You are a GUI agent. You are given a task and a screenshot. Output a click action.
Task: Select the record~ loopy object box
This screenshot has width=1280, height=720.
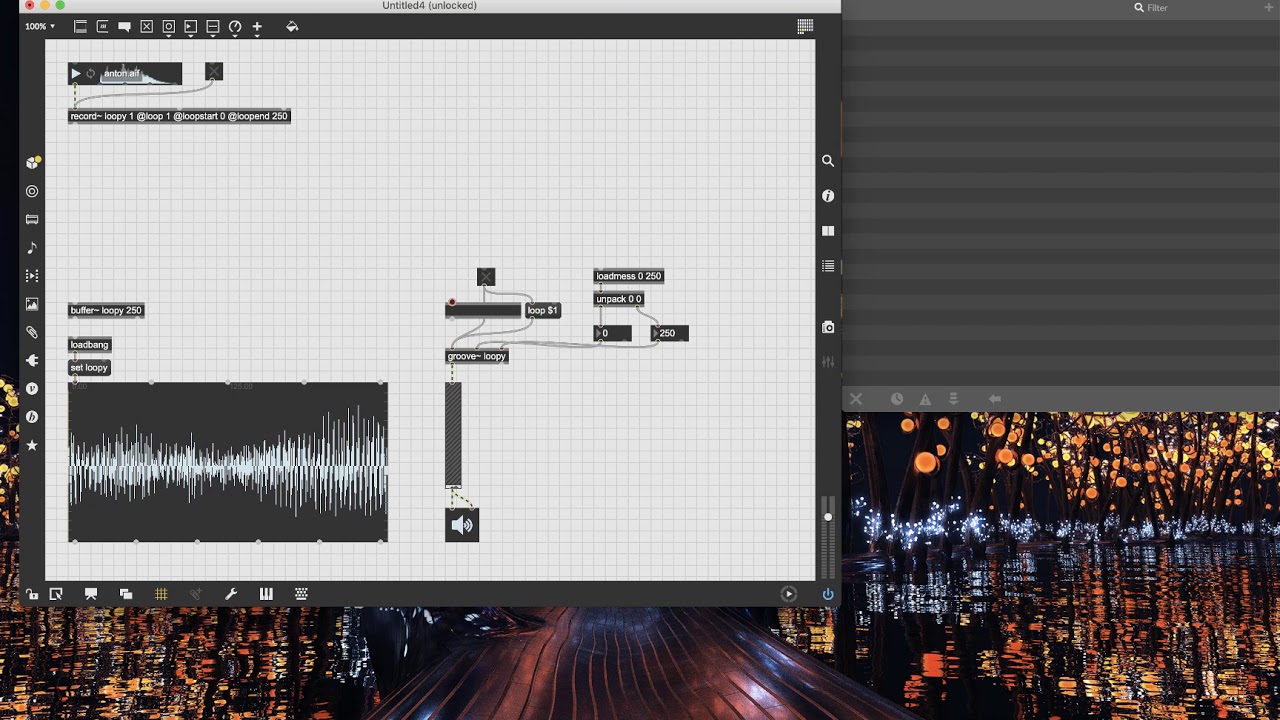point(179,116)
